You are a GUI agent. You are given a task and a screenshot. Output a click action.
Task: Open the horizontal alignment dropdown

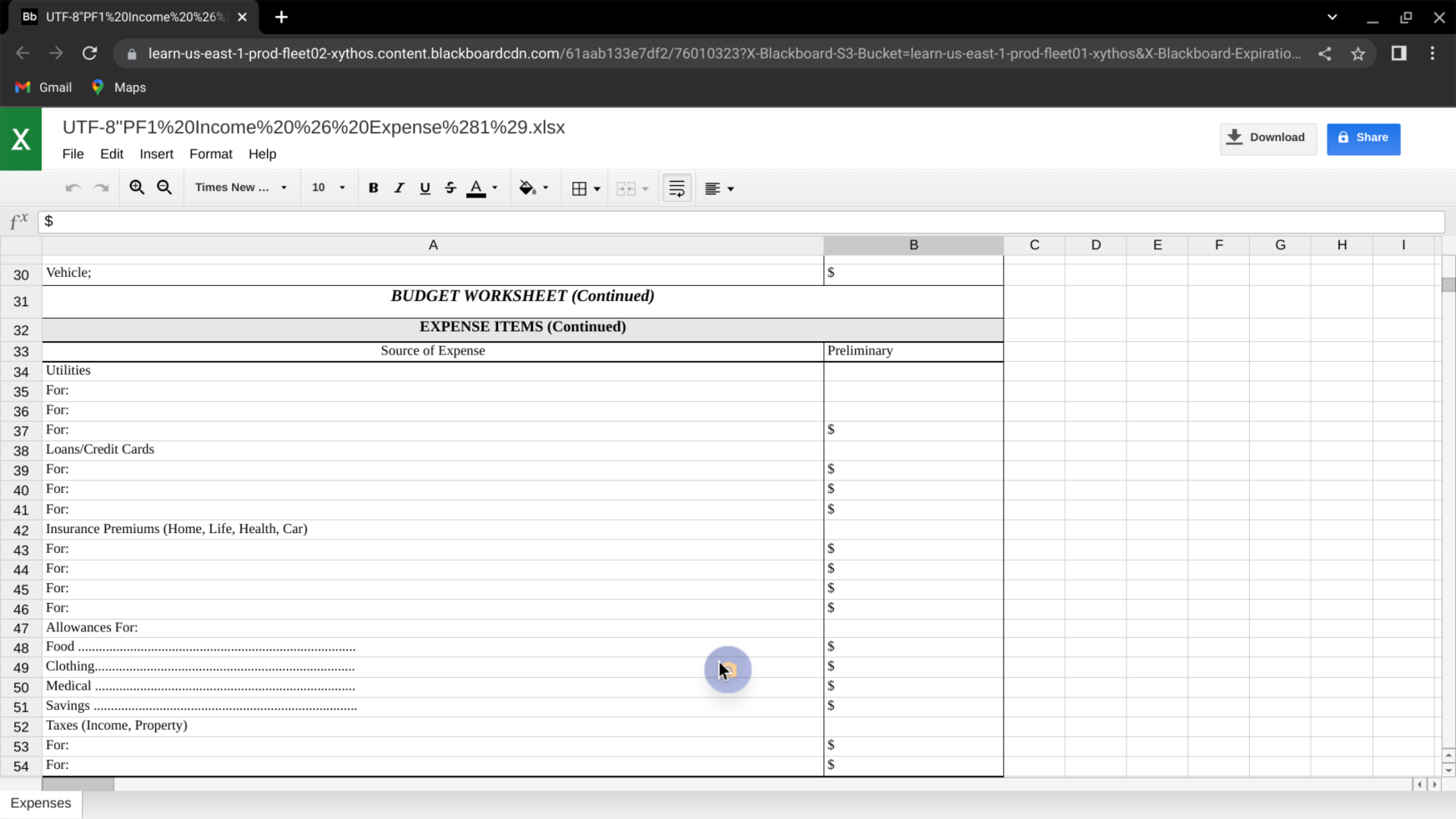point(719,188)
